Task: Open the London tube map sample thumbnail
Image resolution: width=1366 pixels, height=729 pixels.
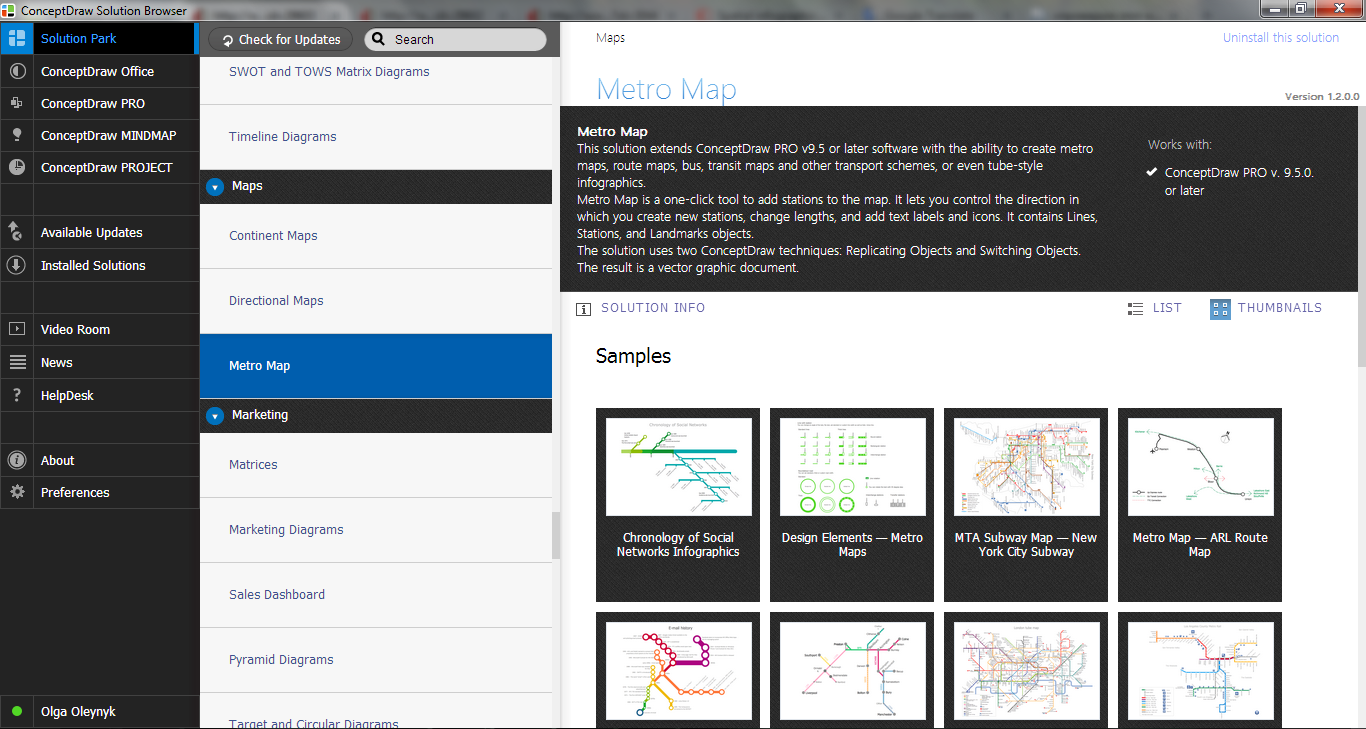Action: (1026, 670)
